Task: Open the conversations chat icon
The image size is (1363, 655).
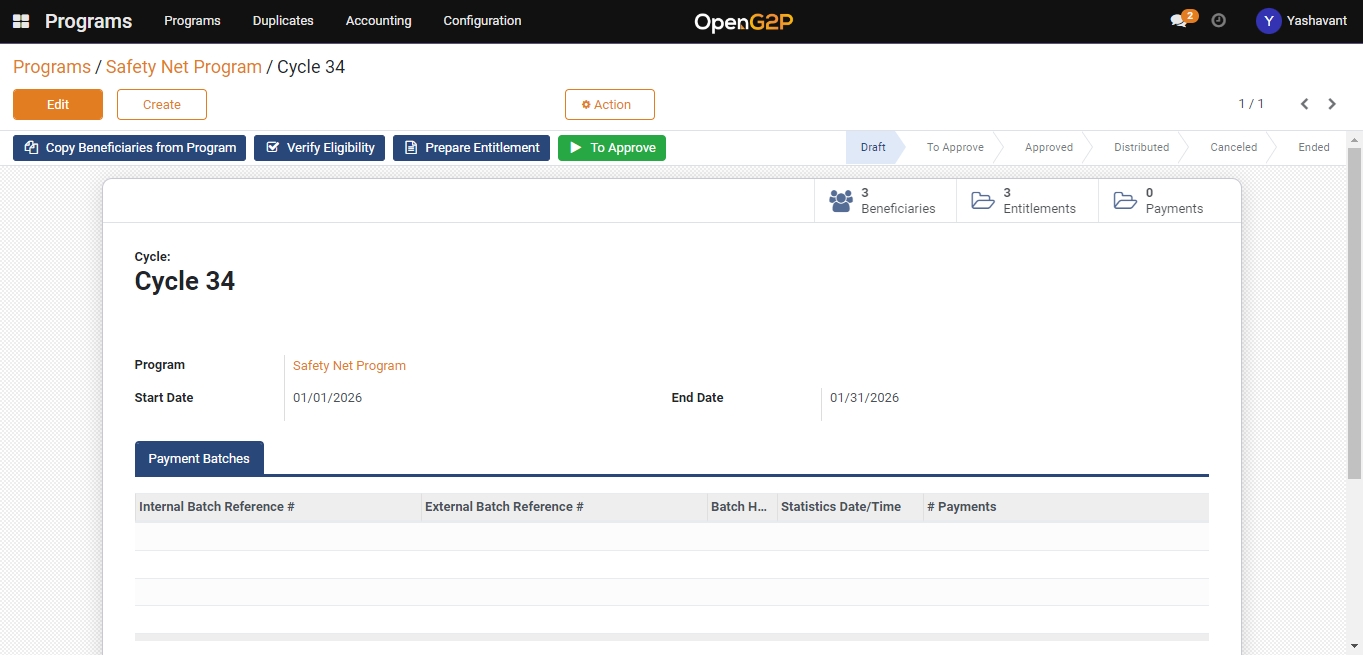Action: coord(1179,21)
